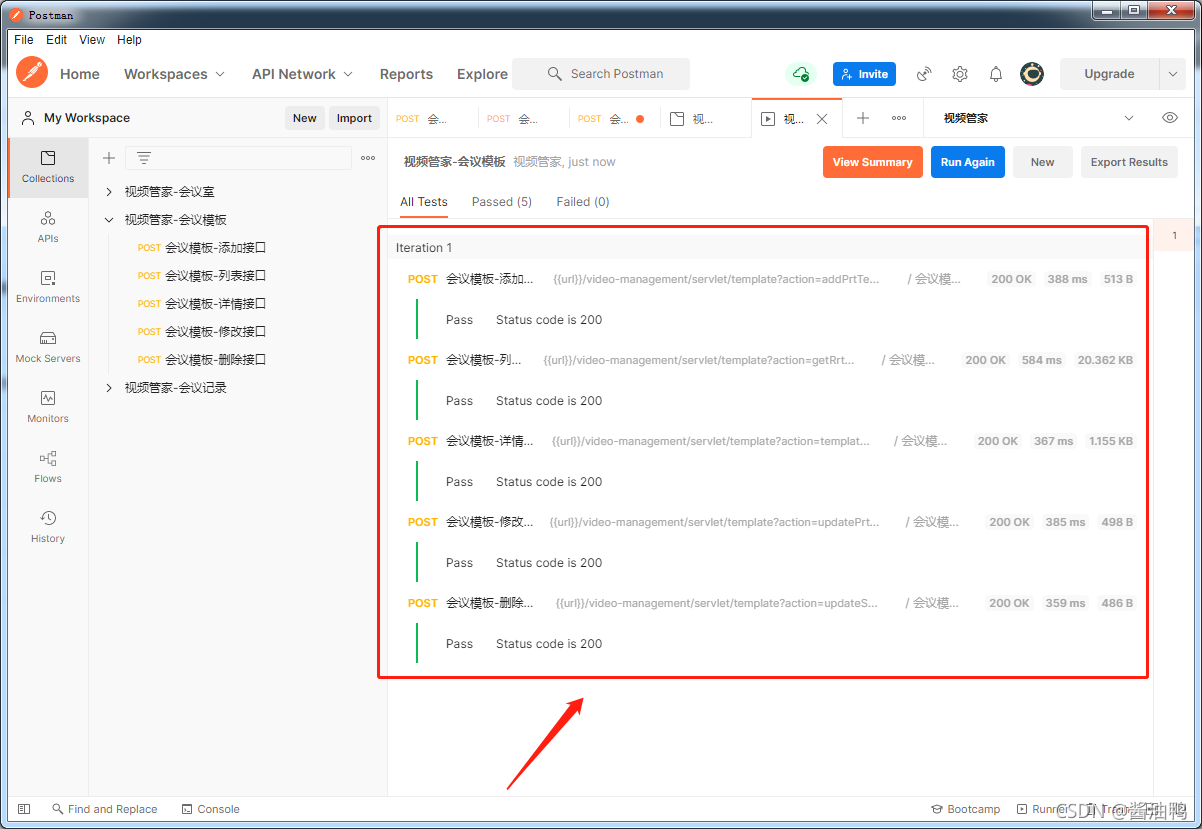Open the View menu
Image resolution: width=1202 pixels, height=829 pixels.
coord(92,40)
